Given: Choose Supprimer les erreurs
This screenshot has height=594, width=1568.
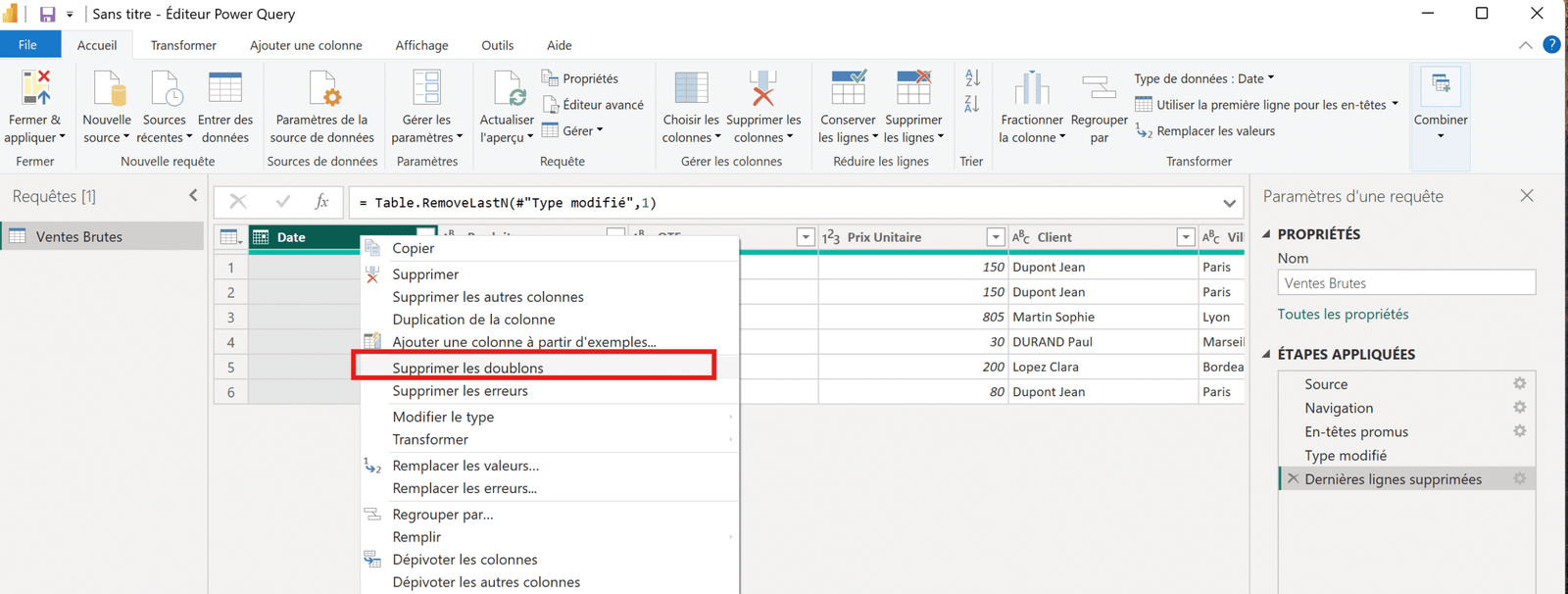Looking at the screenshot, I should pyautogui.click(x=550, y=391).
